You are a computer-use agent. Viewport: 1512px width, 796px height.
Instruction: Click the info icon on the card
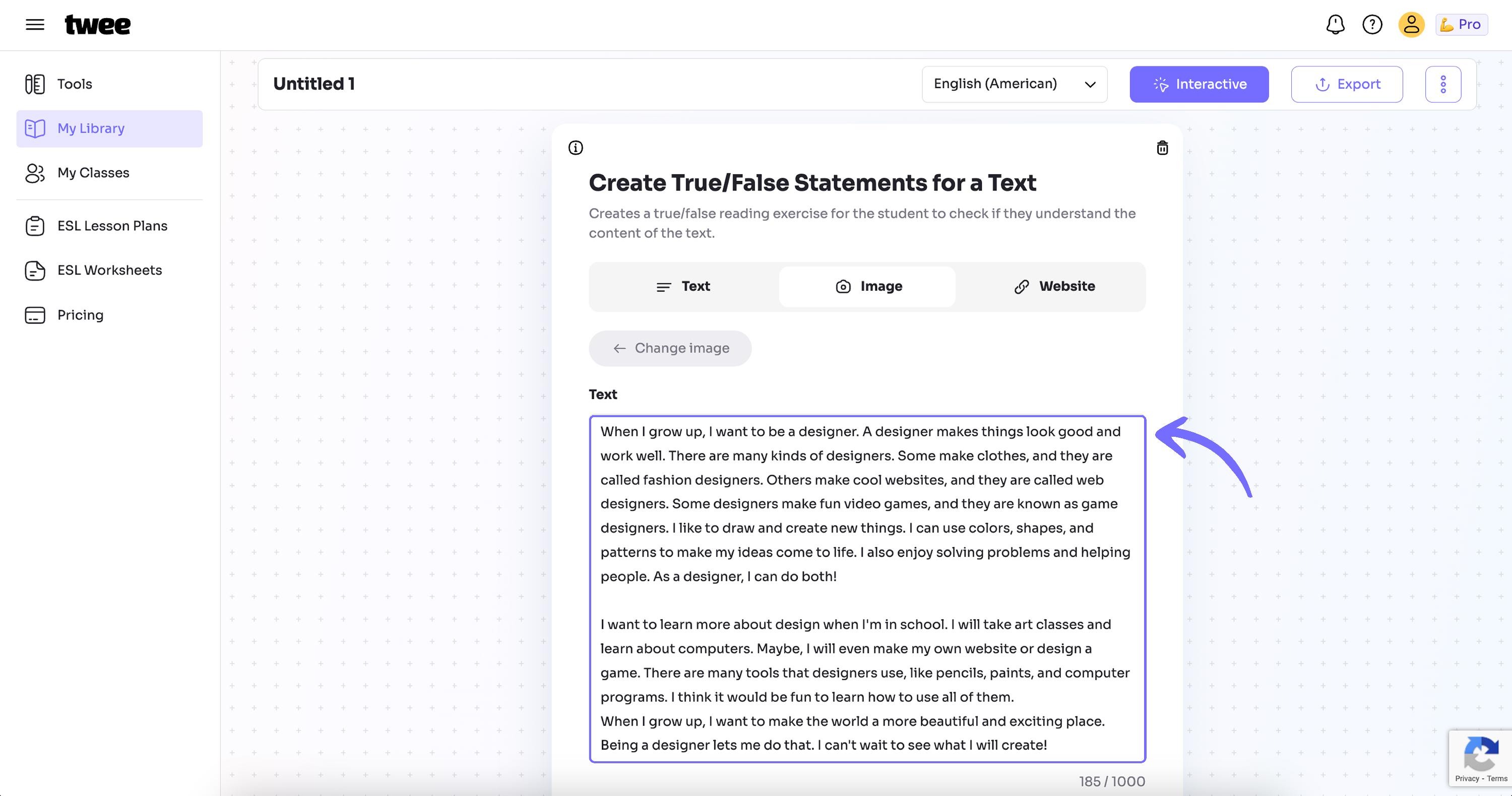tap(576, 148)
